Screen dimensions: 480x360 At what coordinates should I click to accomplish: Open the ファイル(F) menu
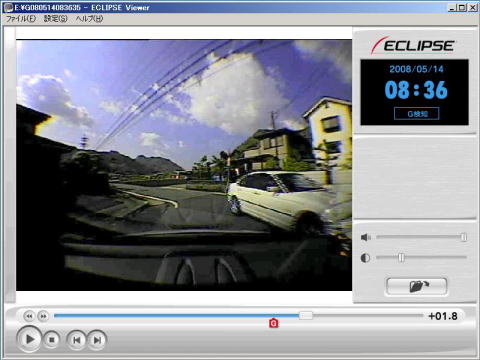[21, 19]
